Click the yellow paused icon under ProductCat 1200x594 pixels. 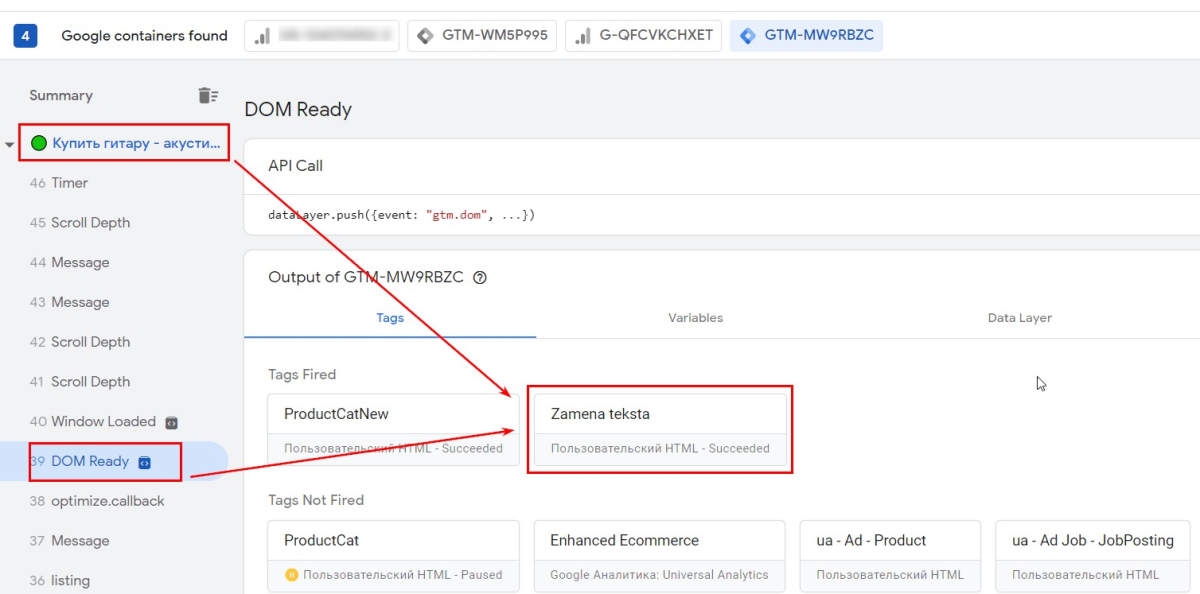(x=292, y=575)
